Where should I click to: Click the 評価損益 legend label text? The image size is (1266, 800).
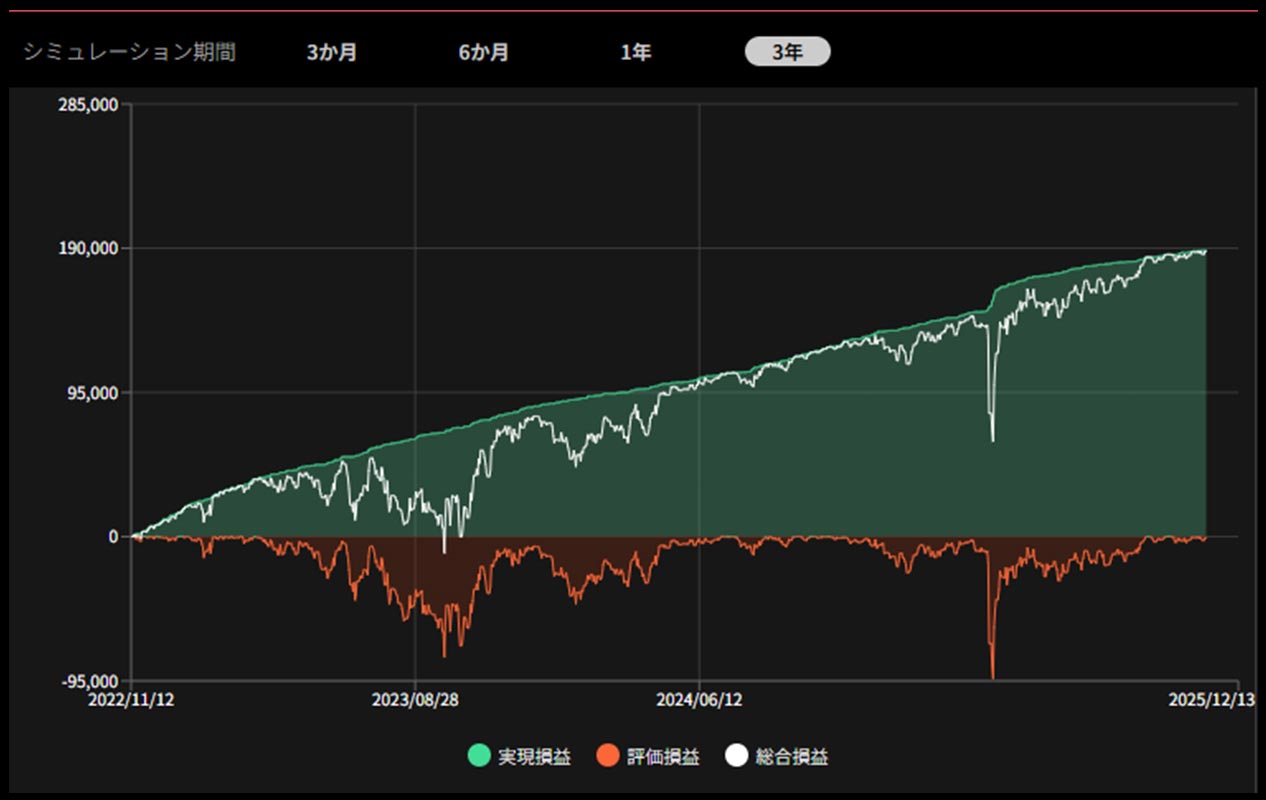tap(663, 757)
